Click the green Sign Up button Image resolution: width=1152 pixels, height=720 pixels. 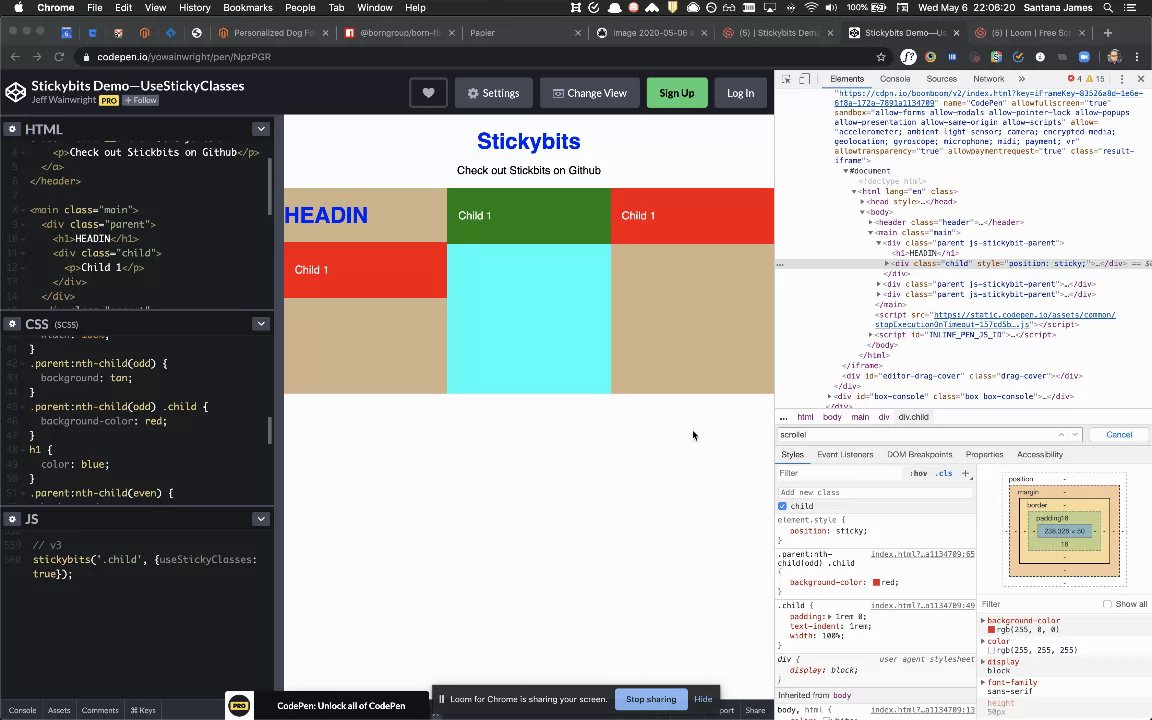(x=677, y=93)
